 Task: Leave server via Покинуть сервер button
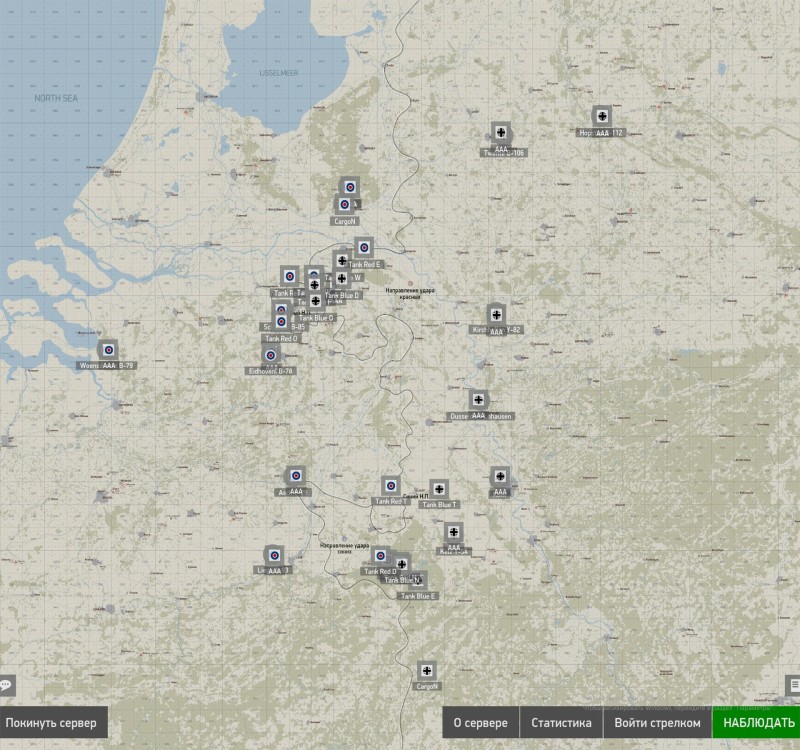coord(52,722)
